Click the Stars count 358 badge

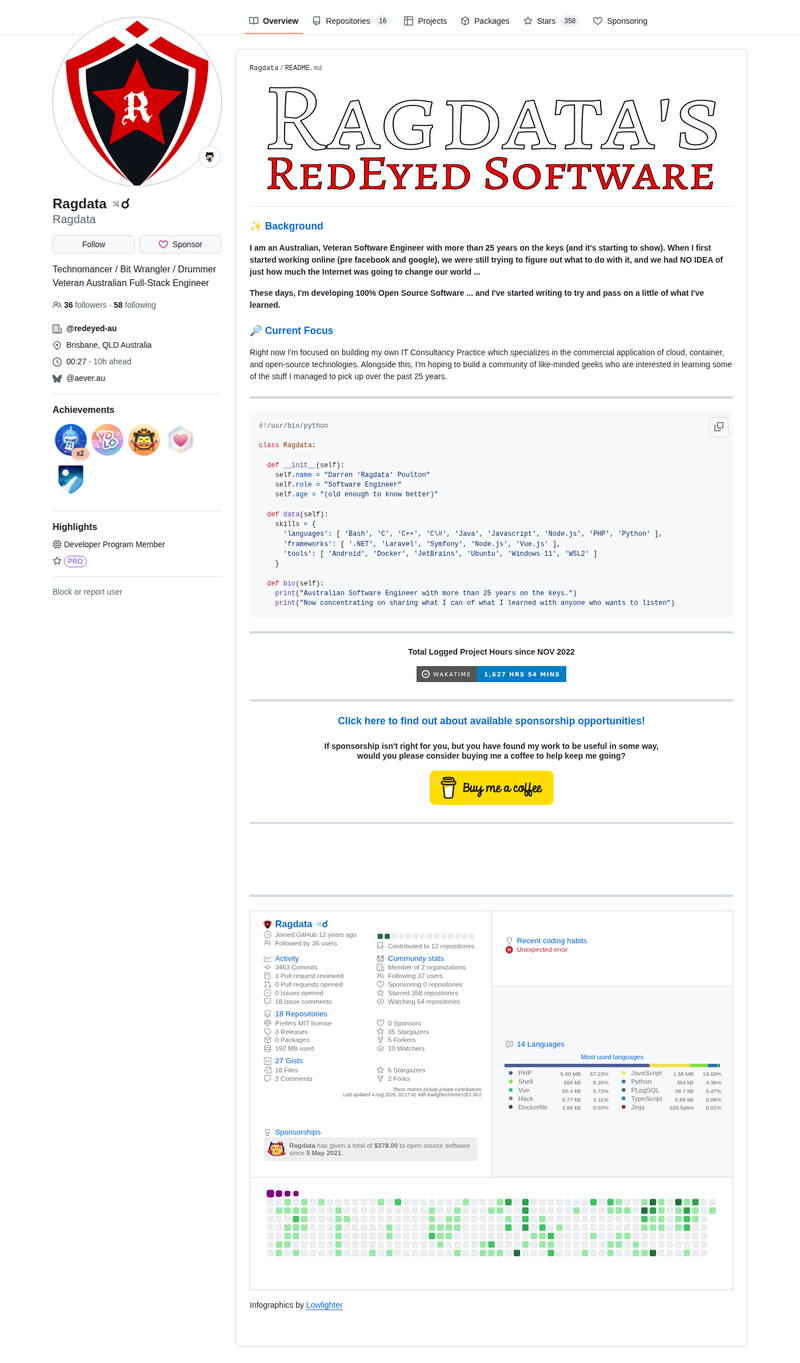click(x=569, y=21)
